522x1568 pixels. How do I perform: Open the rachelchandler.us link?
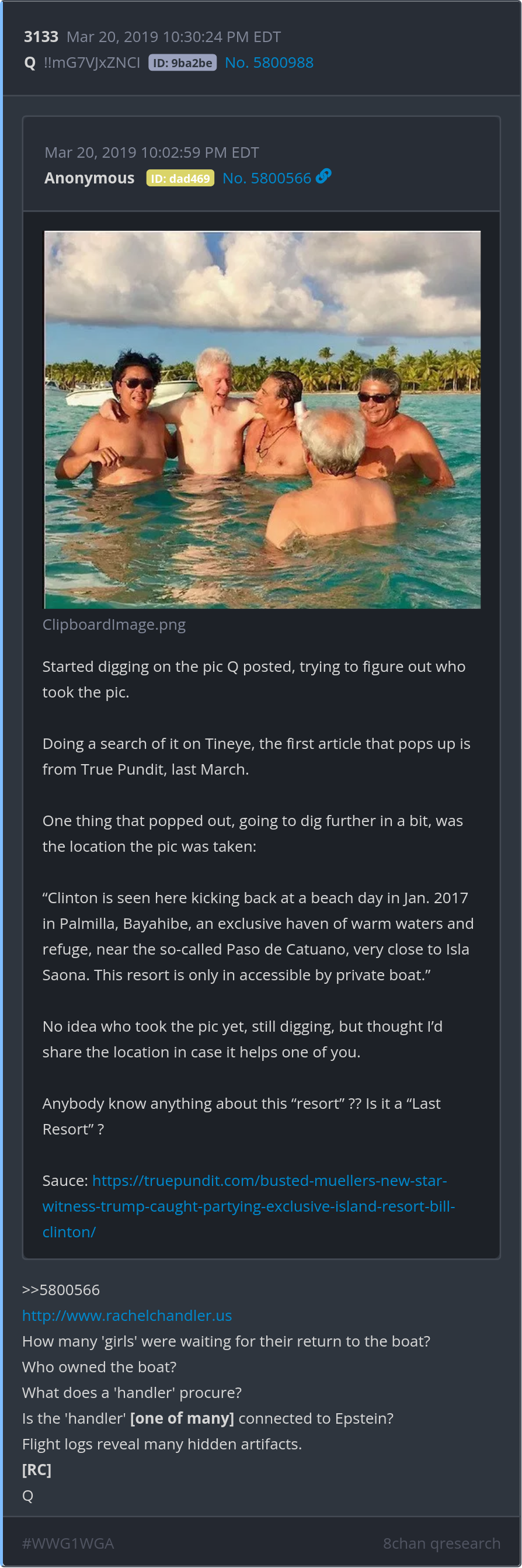coord(127,1316)
